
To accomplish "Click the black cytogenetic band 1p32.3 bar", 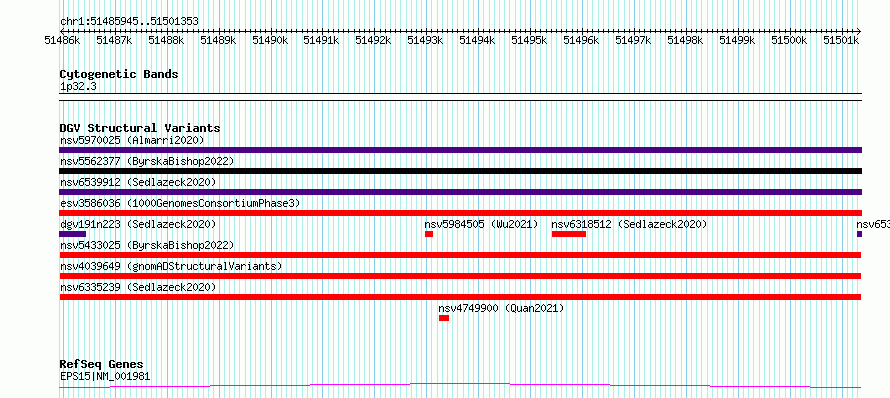I will point(460,97).
